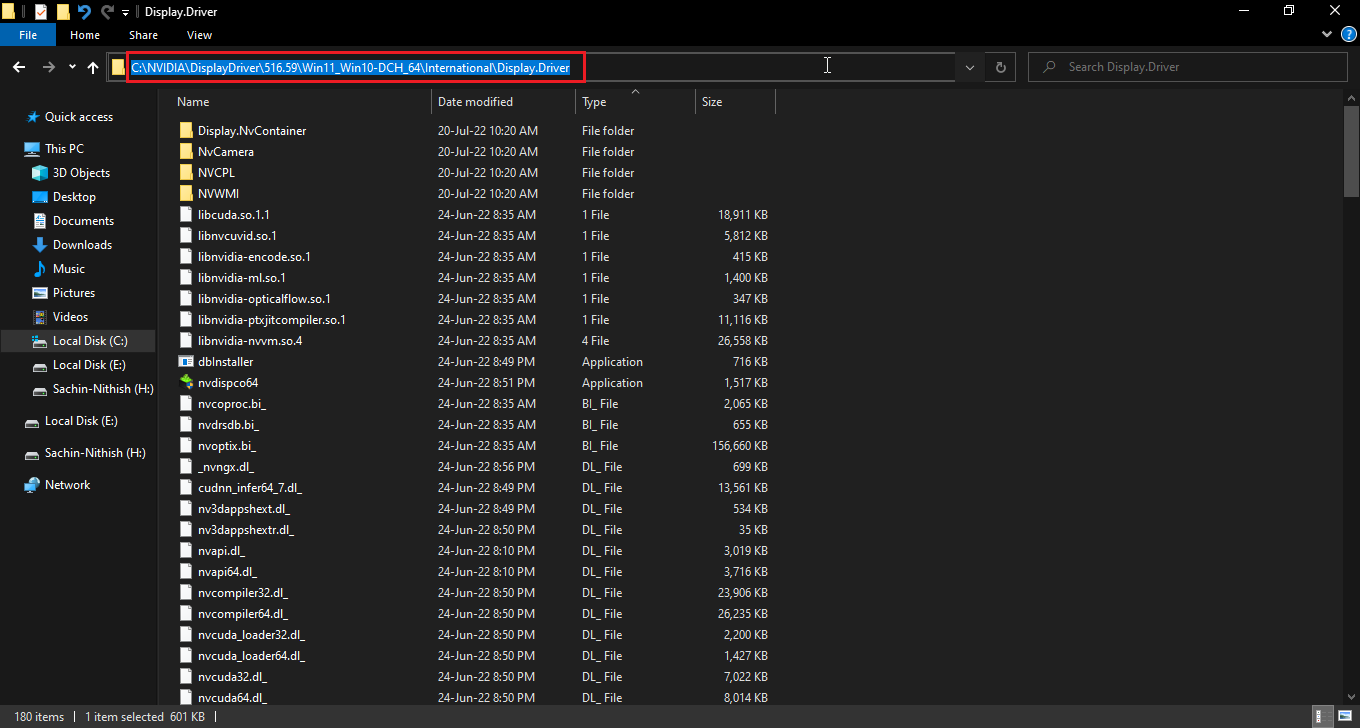This screenshot has height=728, width=1360.
Task: Select the NVCPL folder icon
Action: [x=186, y=173]
